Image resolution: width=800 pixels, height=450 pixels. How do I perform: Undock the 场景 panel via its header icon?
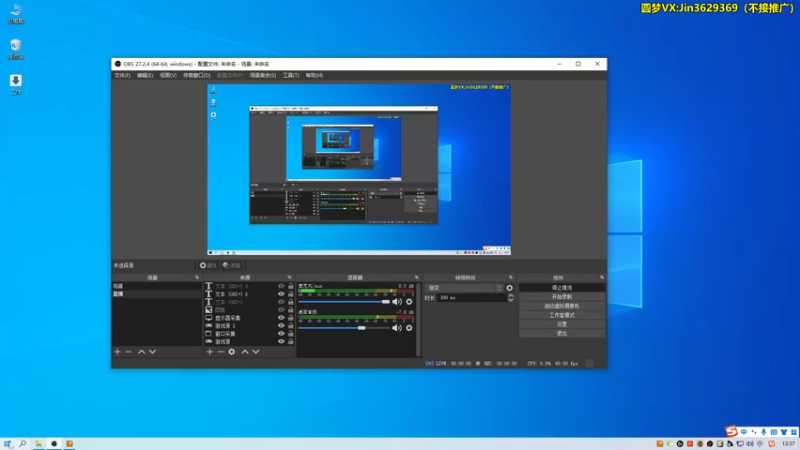click(x=197, y=278)
